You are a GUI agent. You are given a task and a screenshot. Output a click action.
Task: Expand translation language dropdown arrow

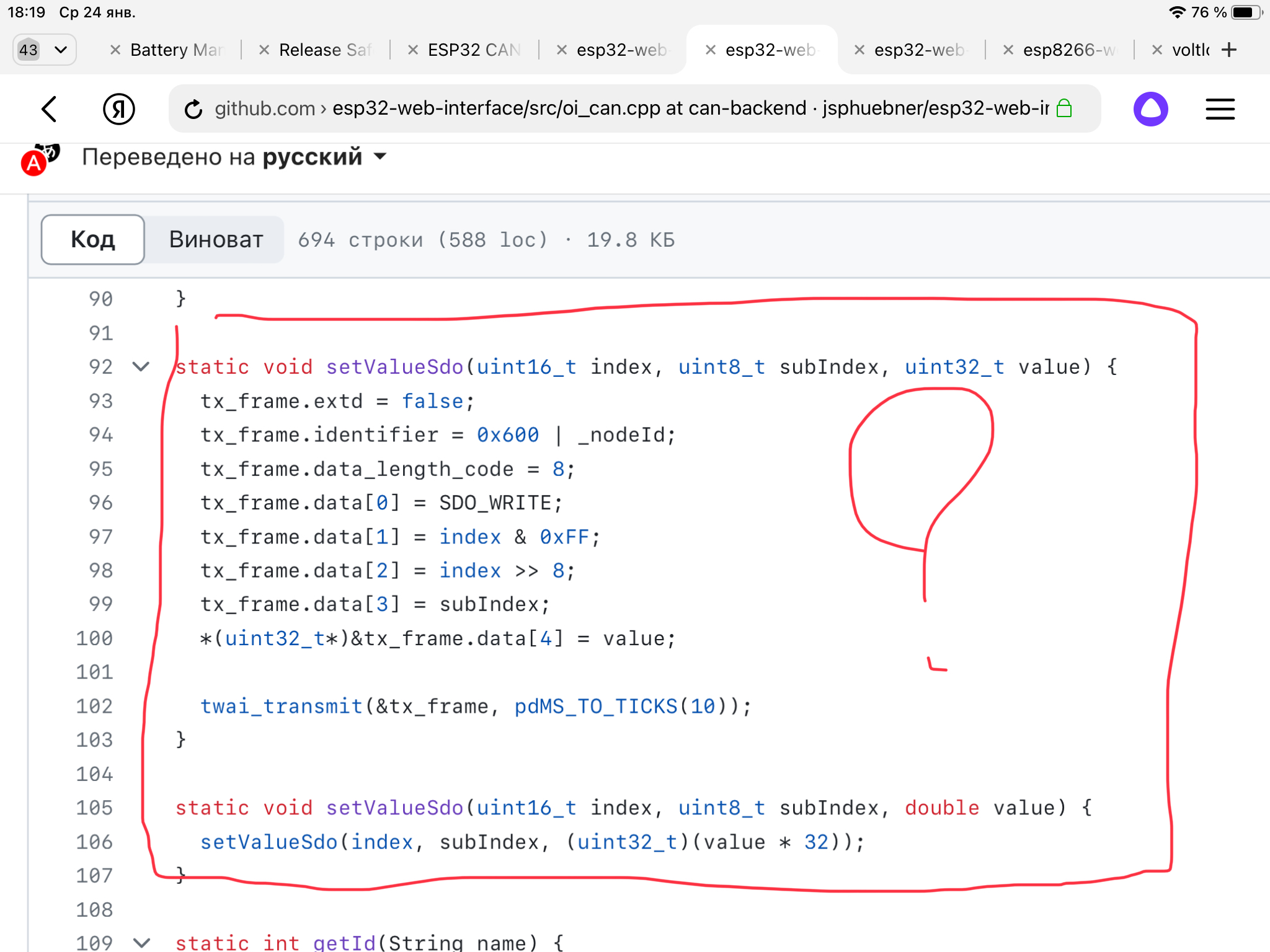coord(380,157)
